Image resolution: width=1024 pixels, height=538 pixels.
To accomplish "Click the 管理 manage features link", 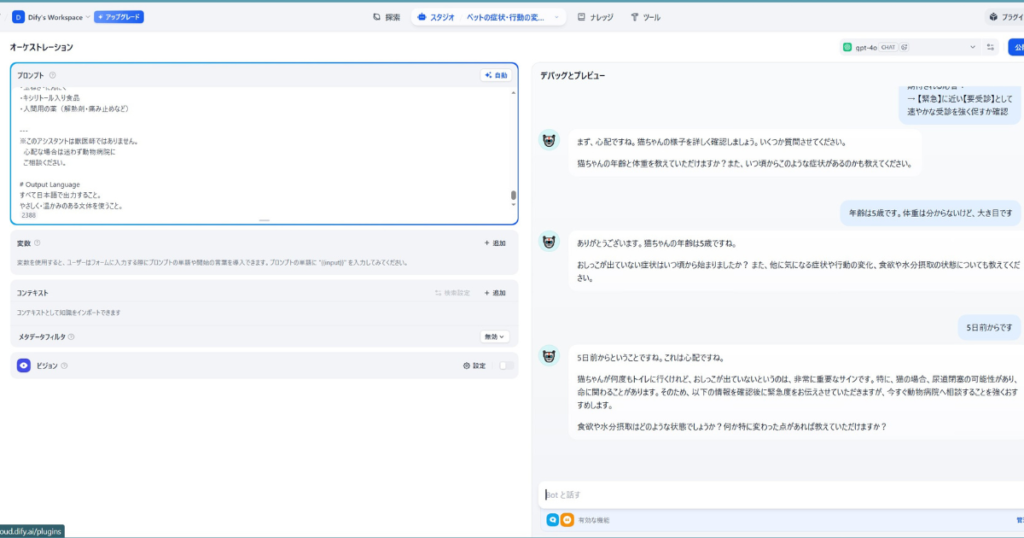I will (1019, 520).
